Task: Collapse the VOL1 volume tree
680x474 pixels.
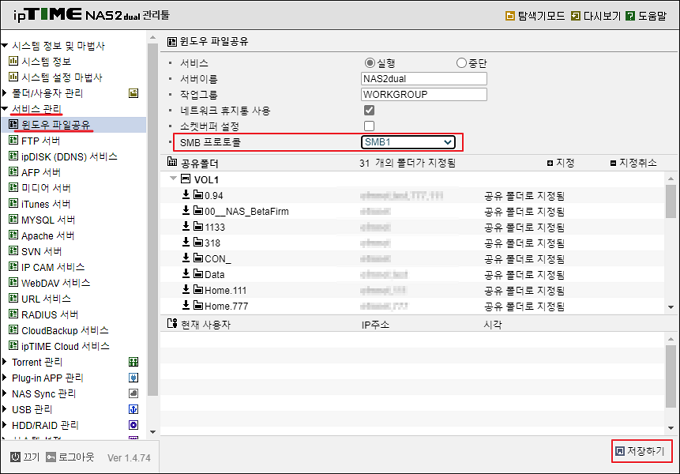Action: 173,178
